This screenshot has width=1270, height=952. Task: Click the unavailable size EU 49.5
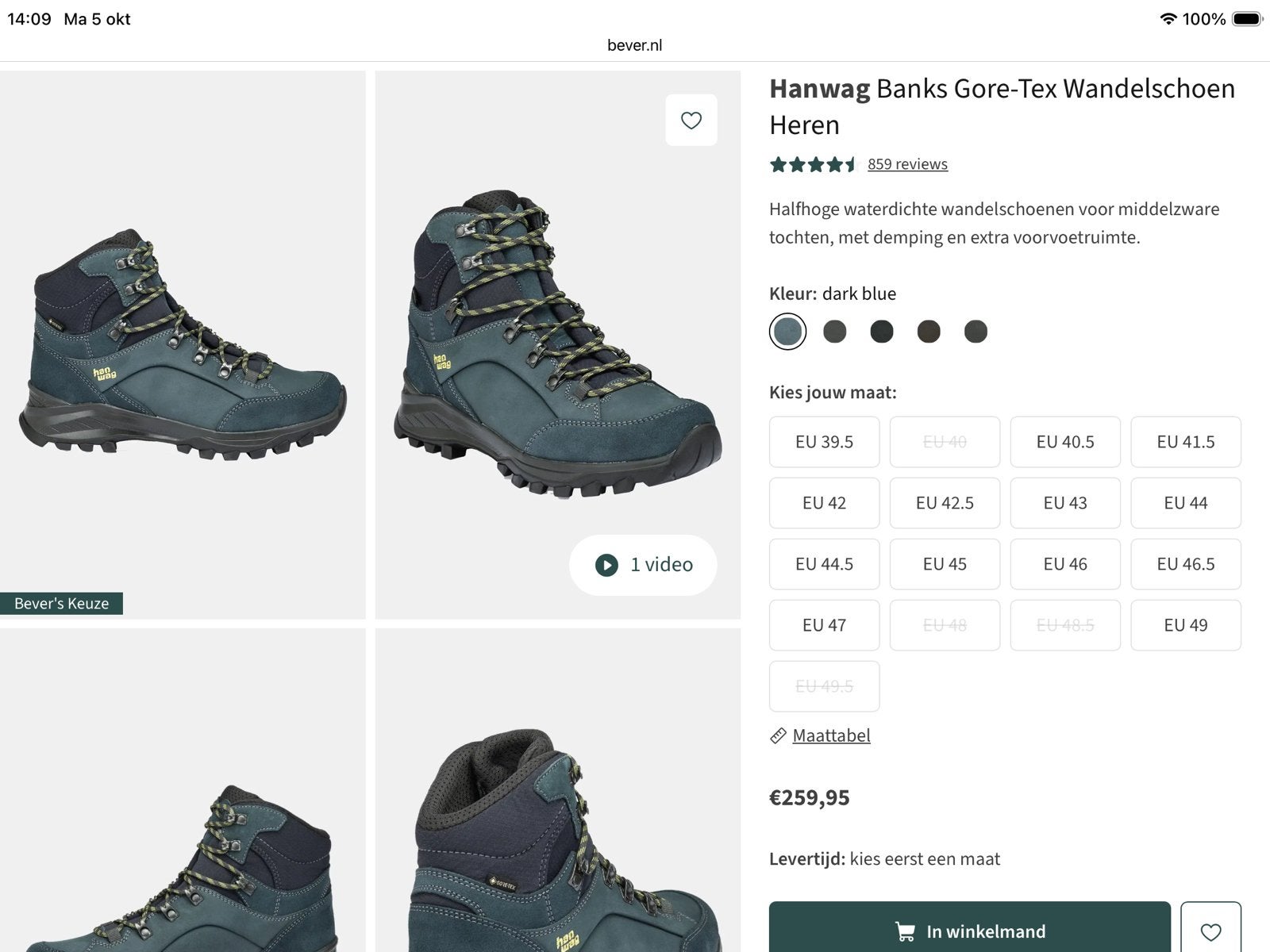coord(824,686)
